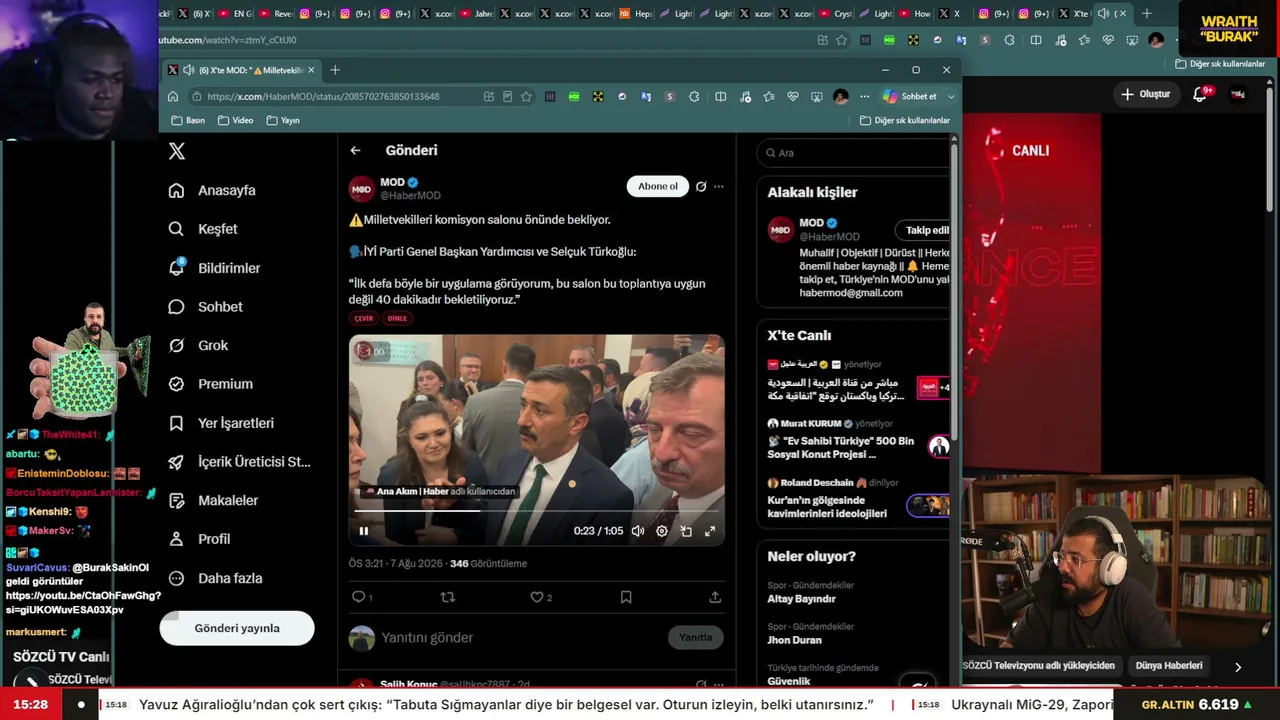The image size is (1280, 720).
Task: Repost the tweet with retweet icon
Action: point(448,597)
